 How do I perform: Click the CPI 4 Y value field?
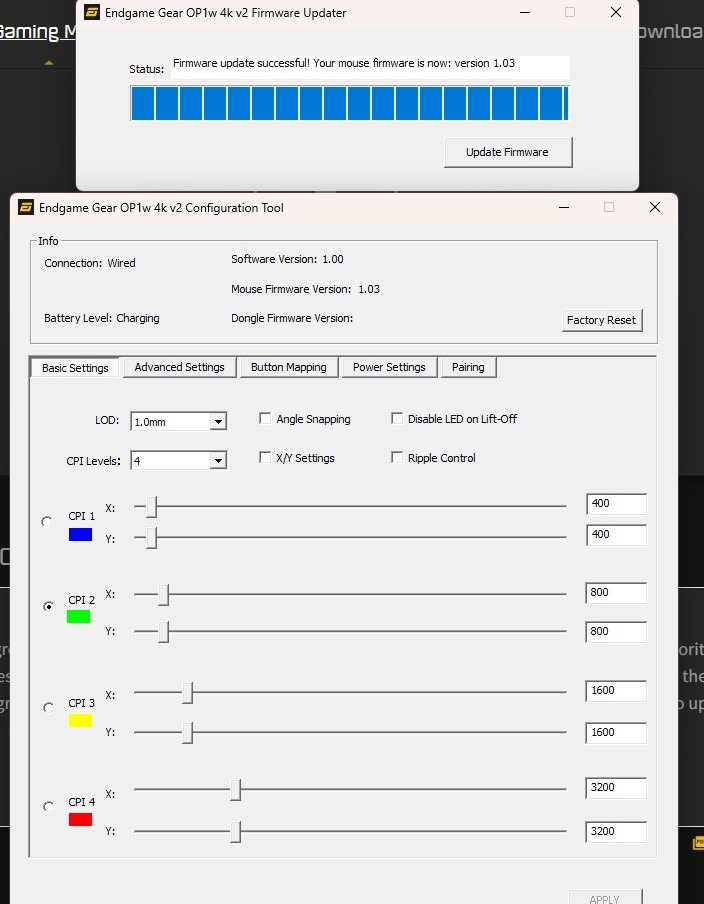[616, 832]
